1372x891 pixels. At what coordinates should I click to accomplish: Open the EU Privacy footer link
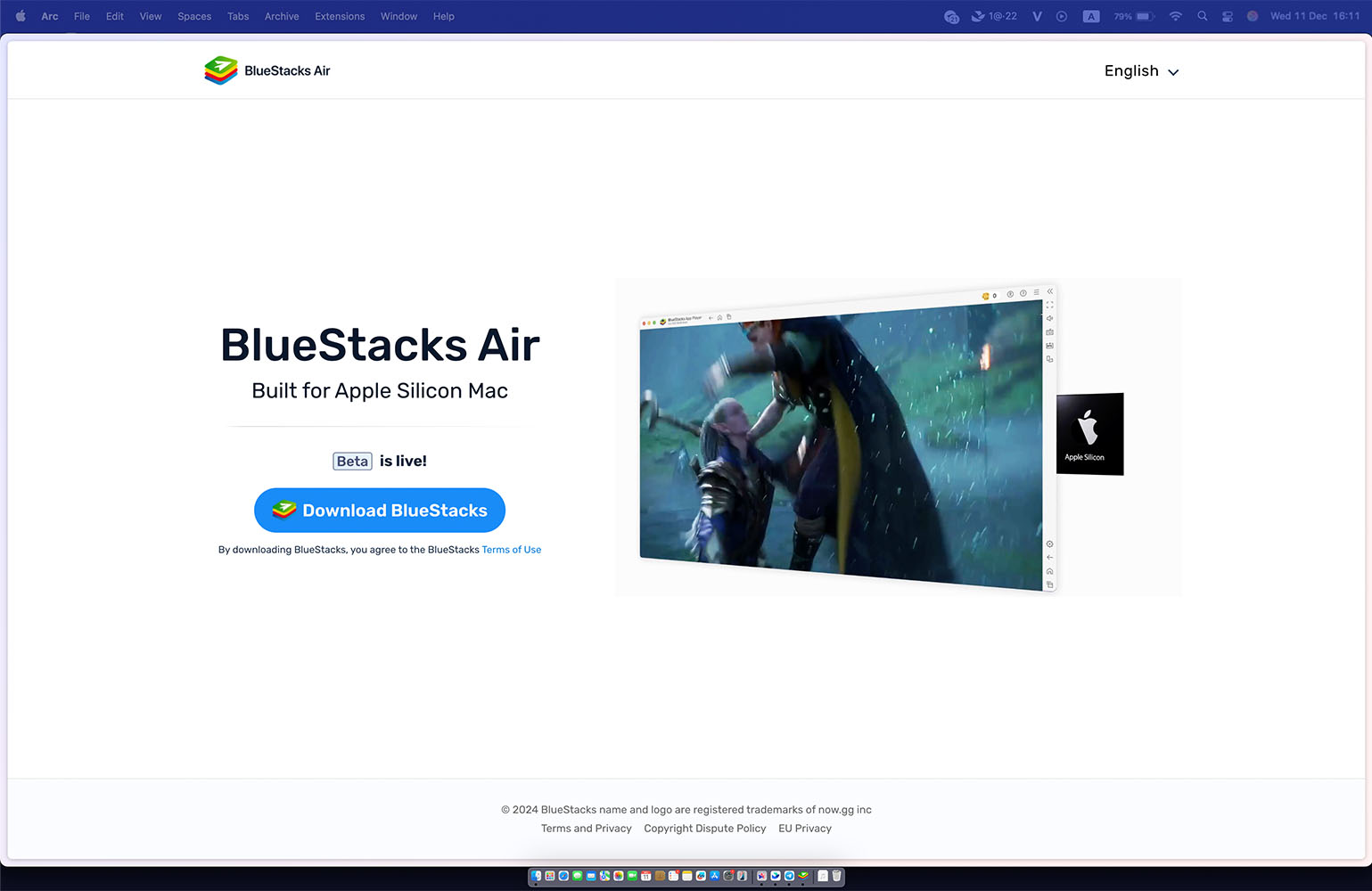pos(805,829)
